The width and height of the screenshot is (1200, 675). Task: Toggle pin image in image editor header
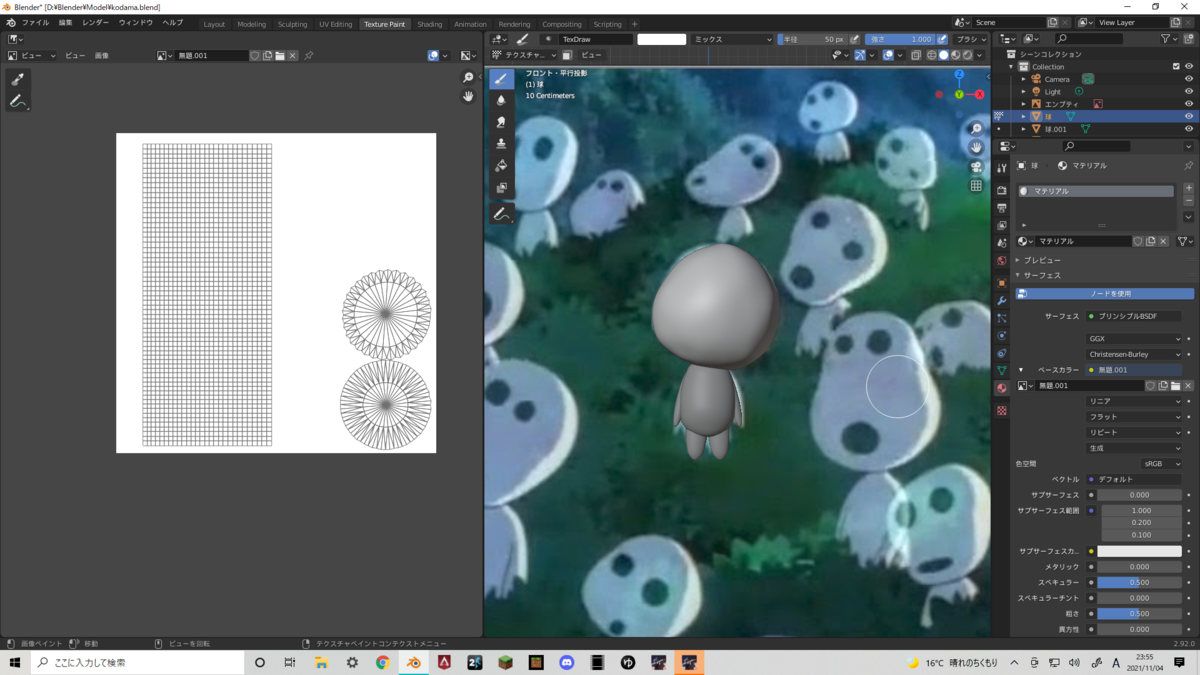point(309,56)
